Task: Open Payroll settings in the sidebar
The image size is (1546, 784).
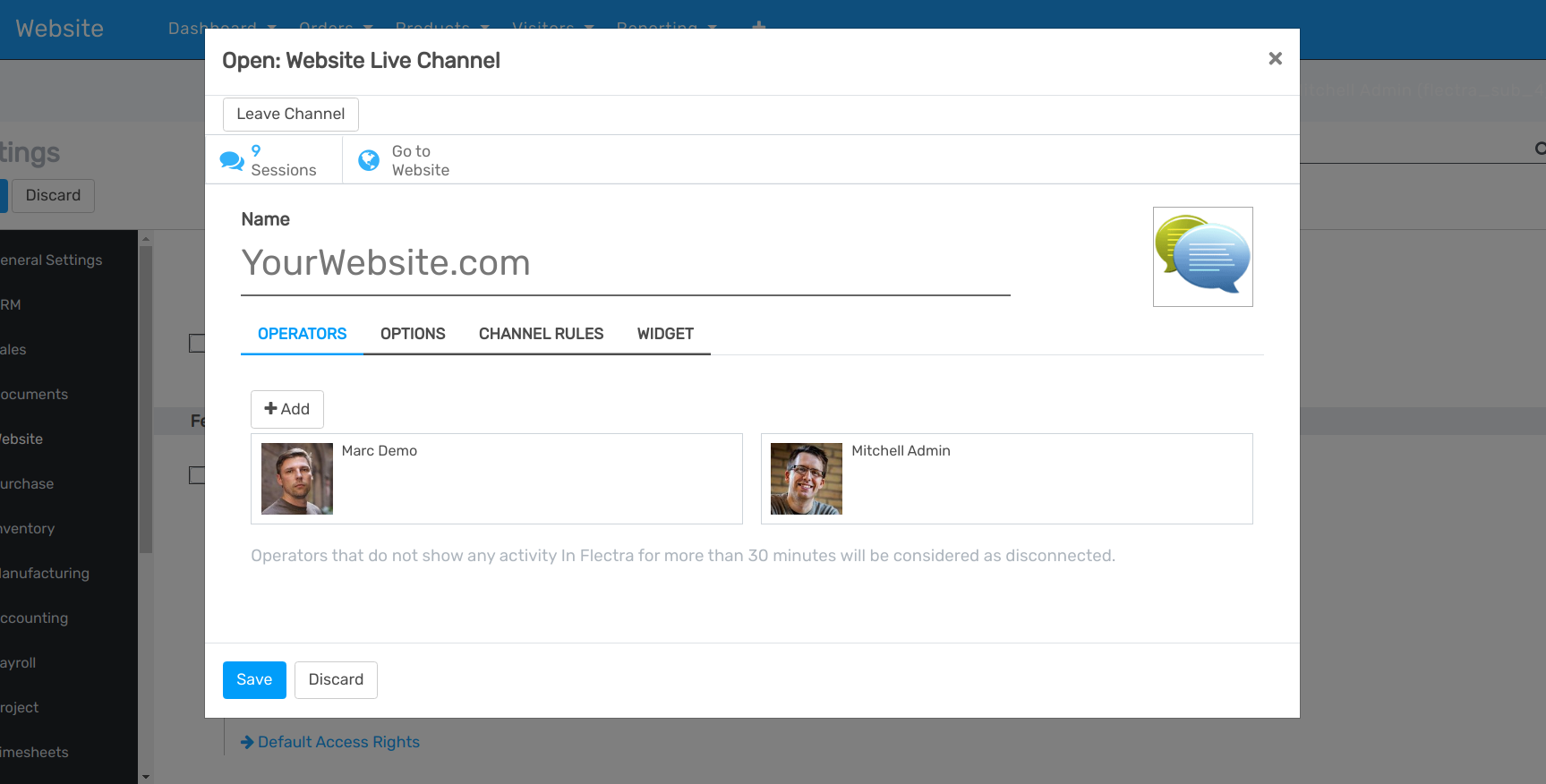Action: coord(18,663)
